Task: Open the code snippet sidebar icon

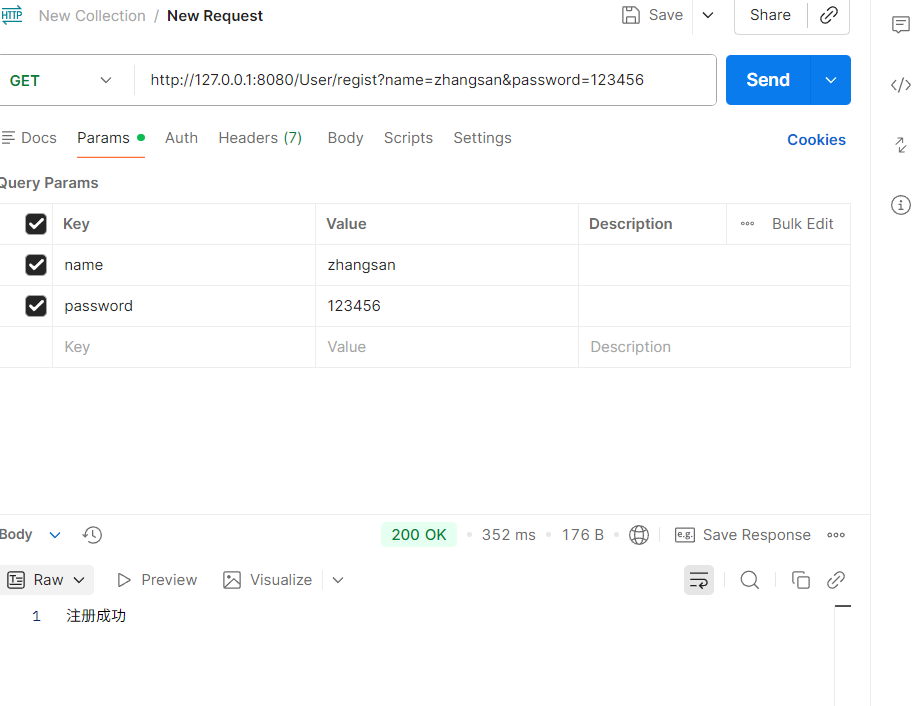Action: [x=900, y=85]
